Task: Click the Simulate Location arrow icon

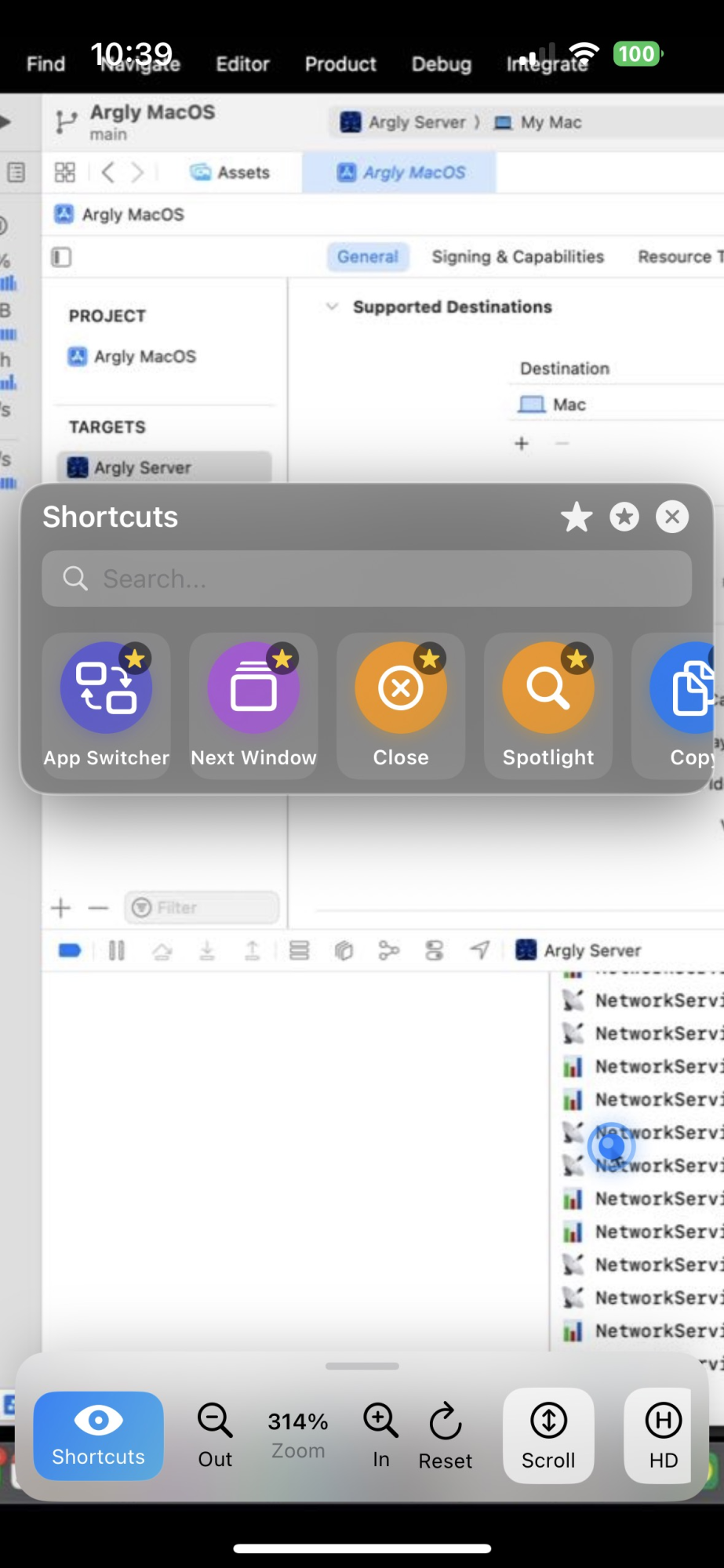Action: pos(480,951)
